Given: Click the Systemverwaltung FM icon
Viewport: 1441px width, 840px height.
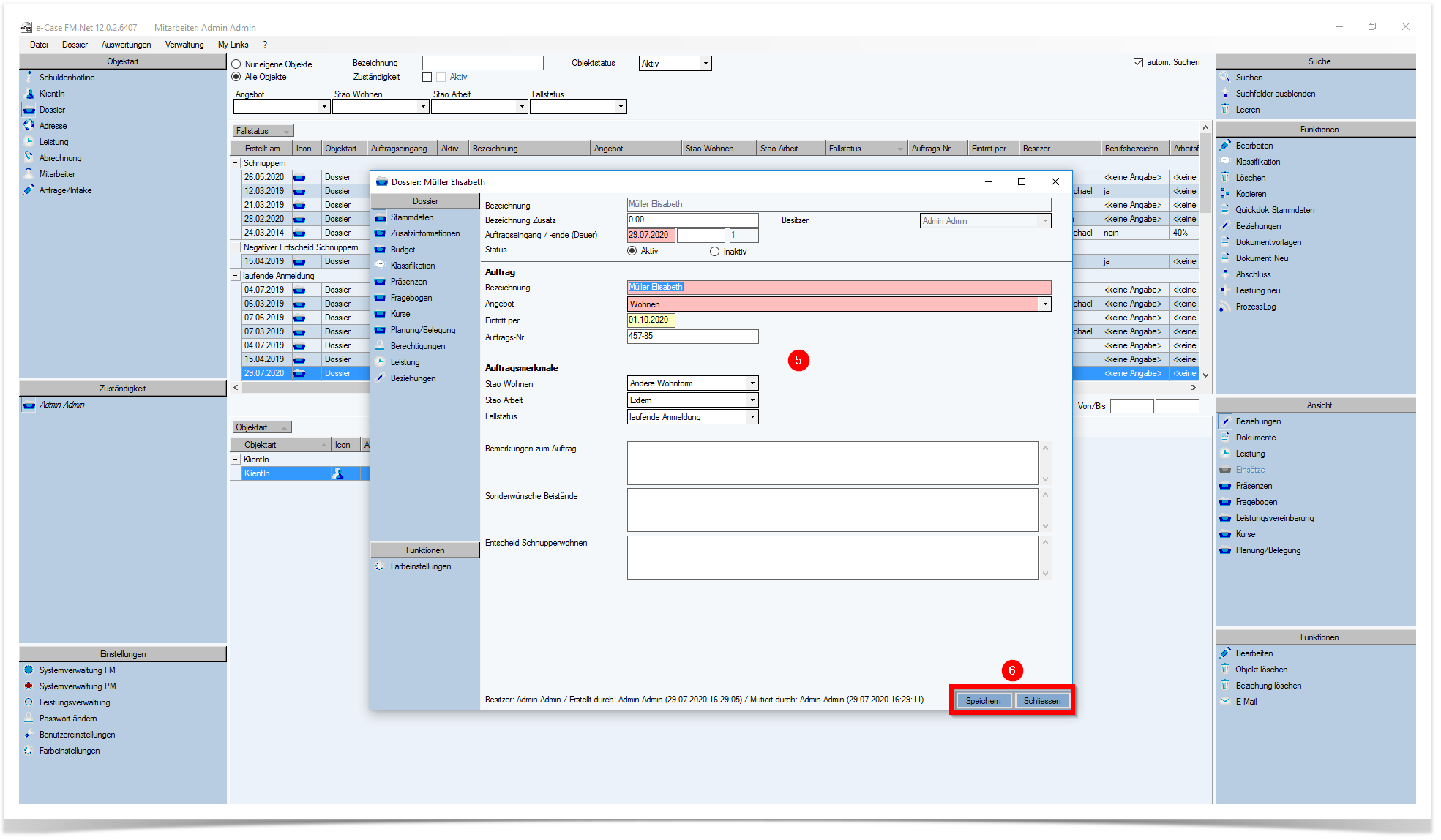Looking at the screenshot, I should [x=29, y=670].
